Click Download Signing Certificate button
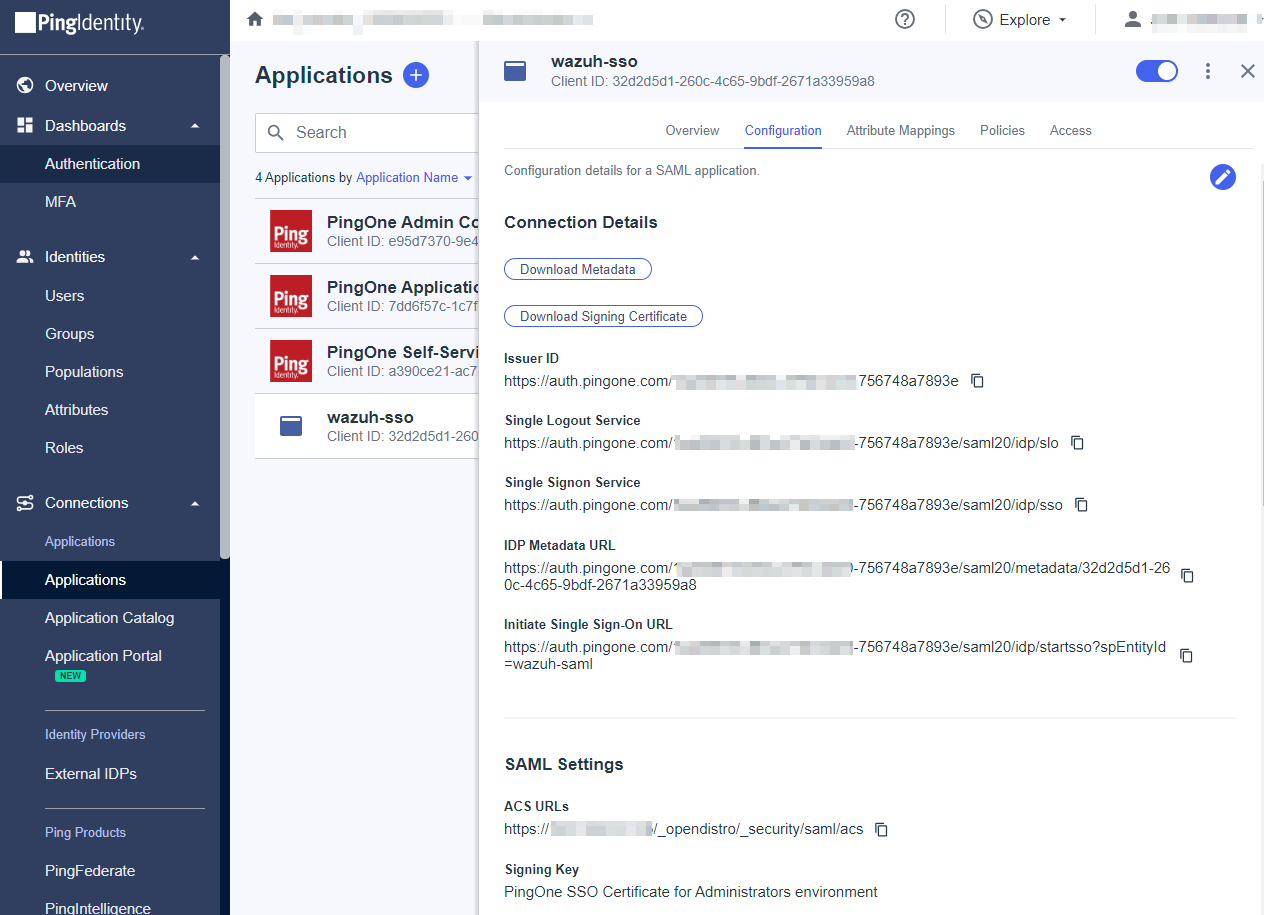Image resolution: width=1264 pixels, height=915 pixels. pyautogui.click(x=604, y=316)
